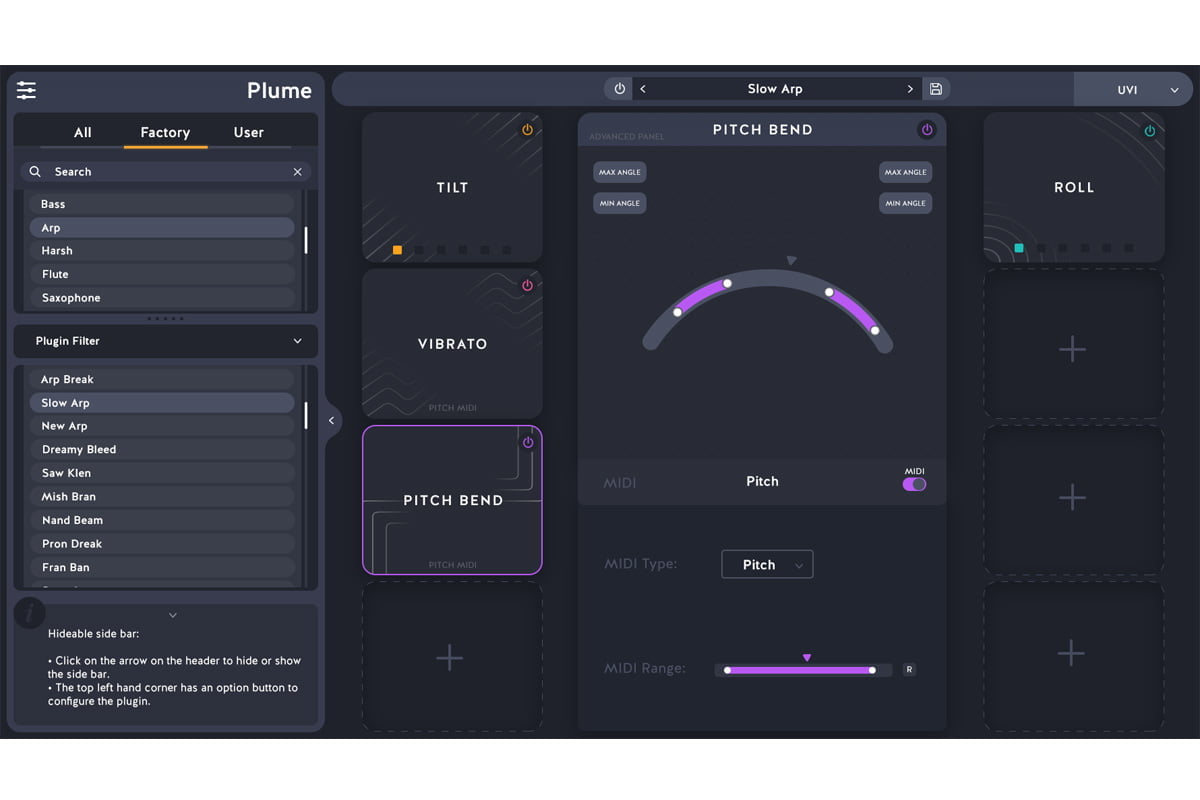Click the Search input field
The height and width of the screenshot is (800, 1200).
point(165,172)
